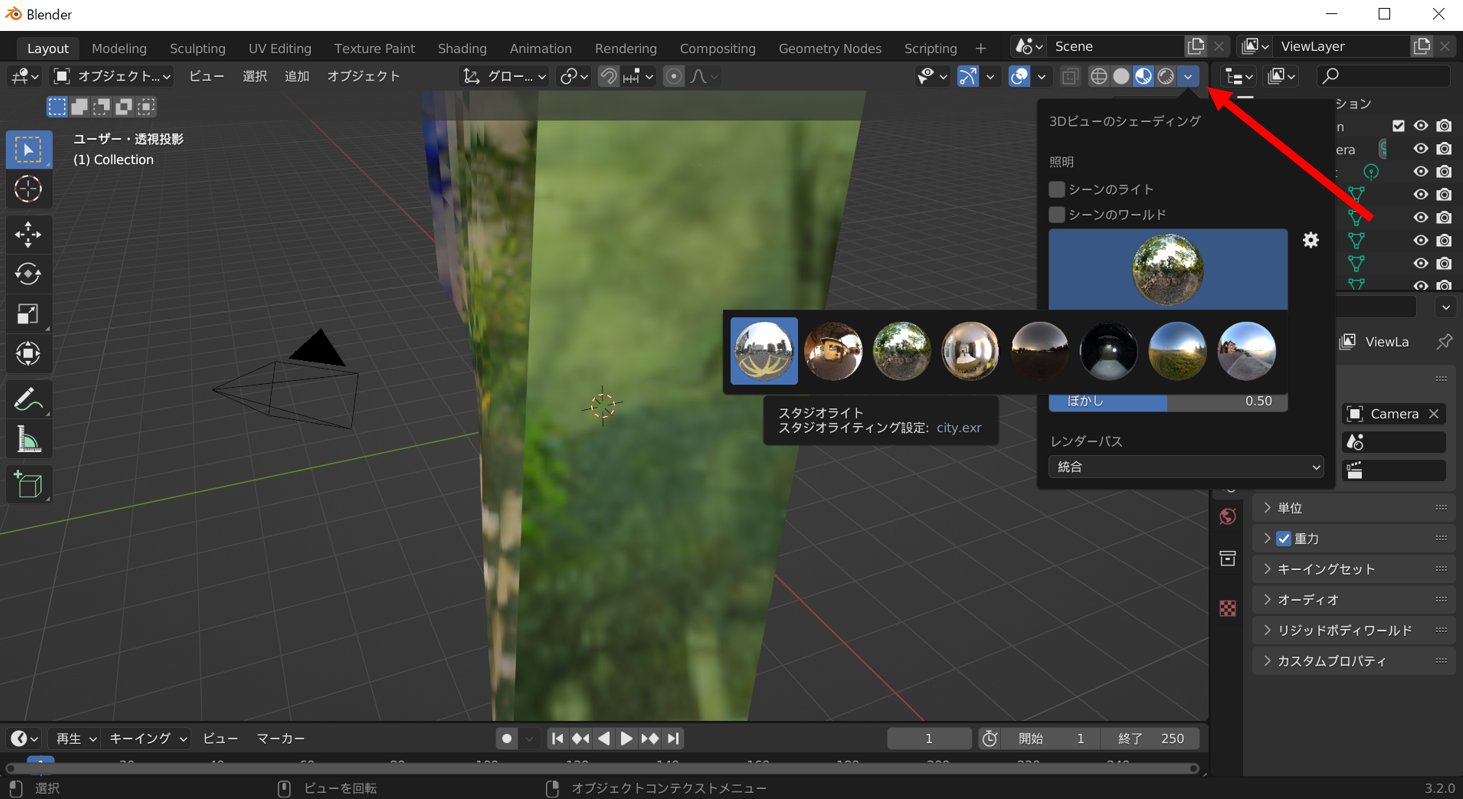Screen dimensions: 1463x799
Task: Switch viewport to solid shading
Action: click(1121, 76)
